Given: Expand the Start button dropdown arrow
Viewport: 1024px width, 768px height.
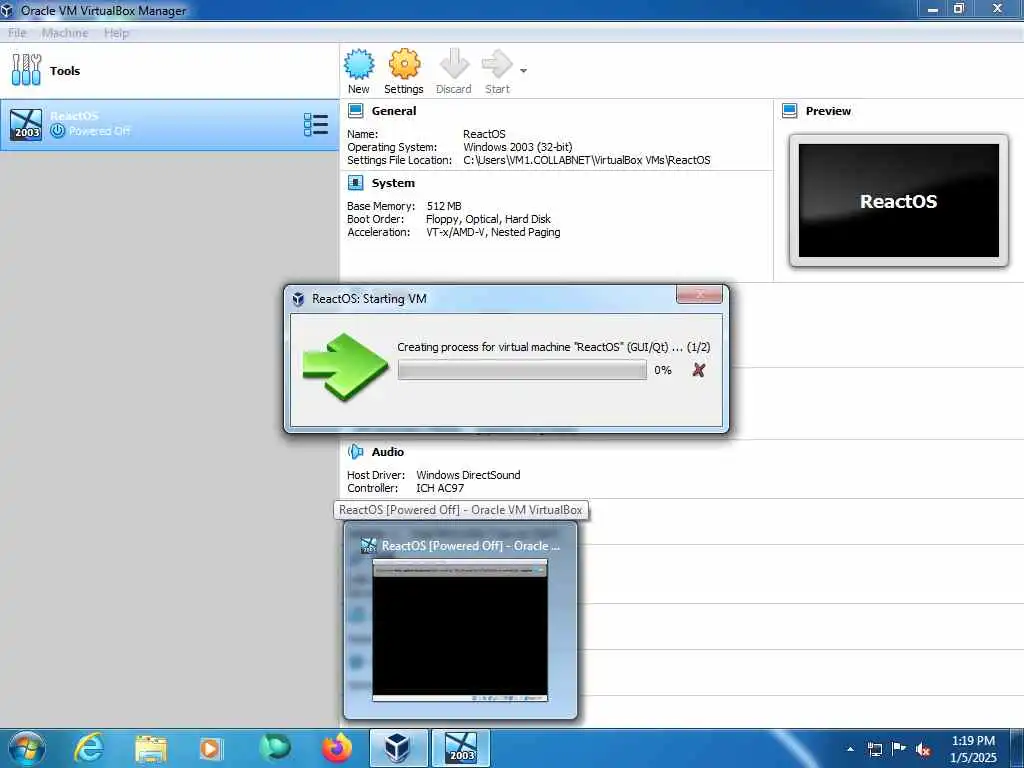Looking at the screenshot, I should click(x=523, y=71).
